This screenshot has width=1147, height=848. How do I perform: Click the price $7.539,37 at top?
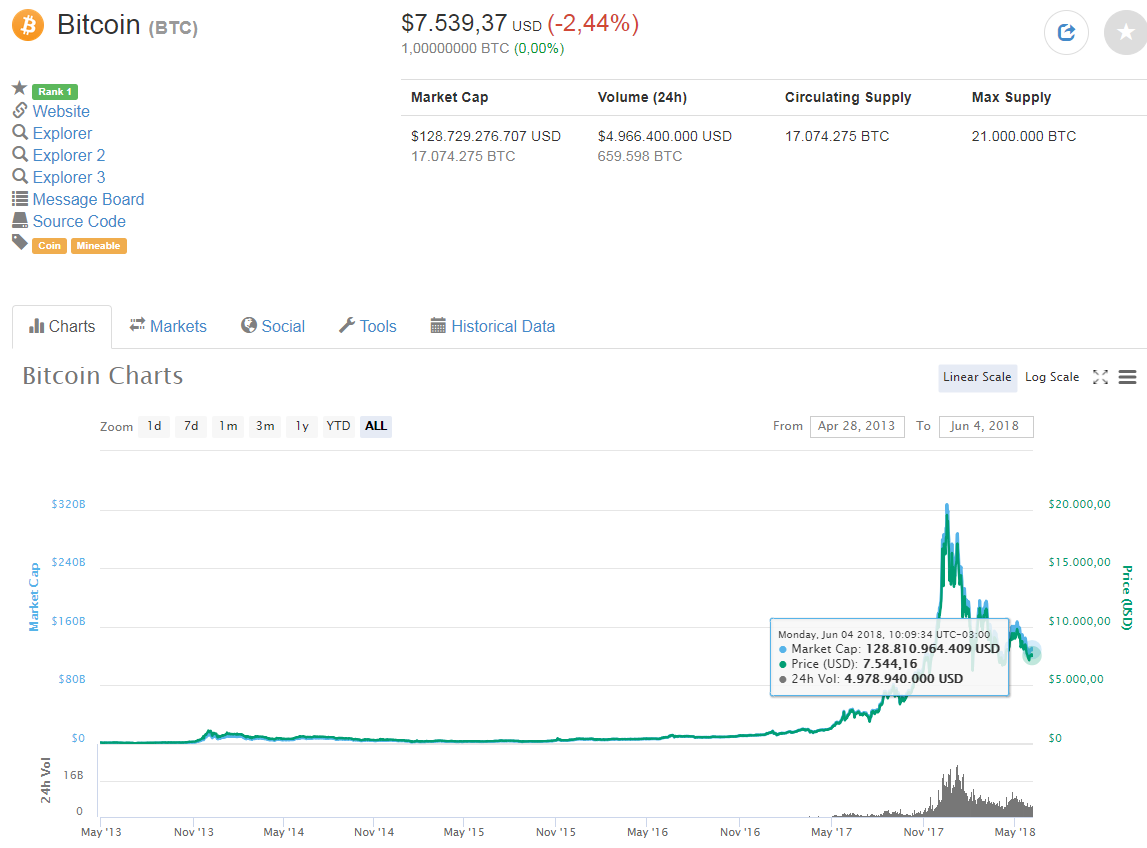click(454, 23)
